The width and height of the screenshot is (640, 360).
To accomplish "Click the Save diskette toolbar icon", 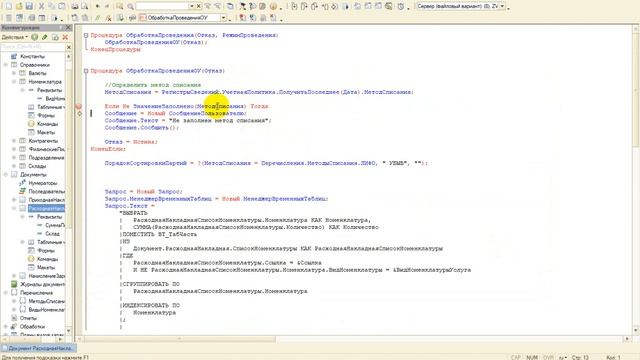I will coord(29,7).
